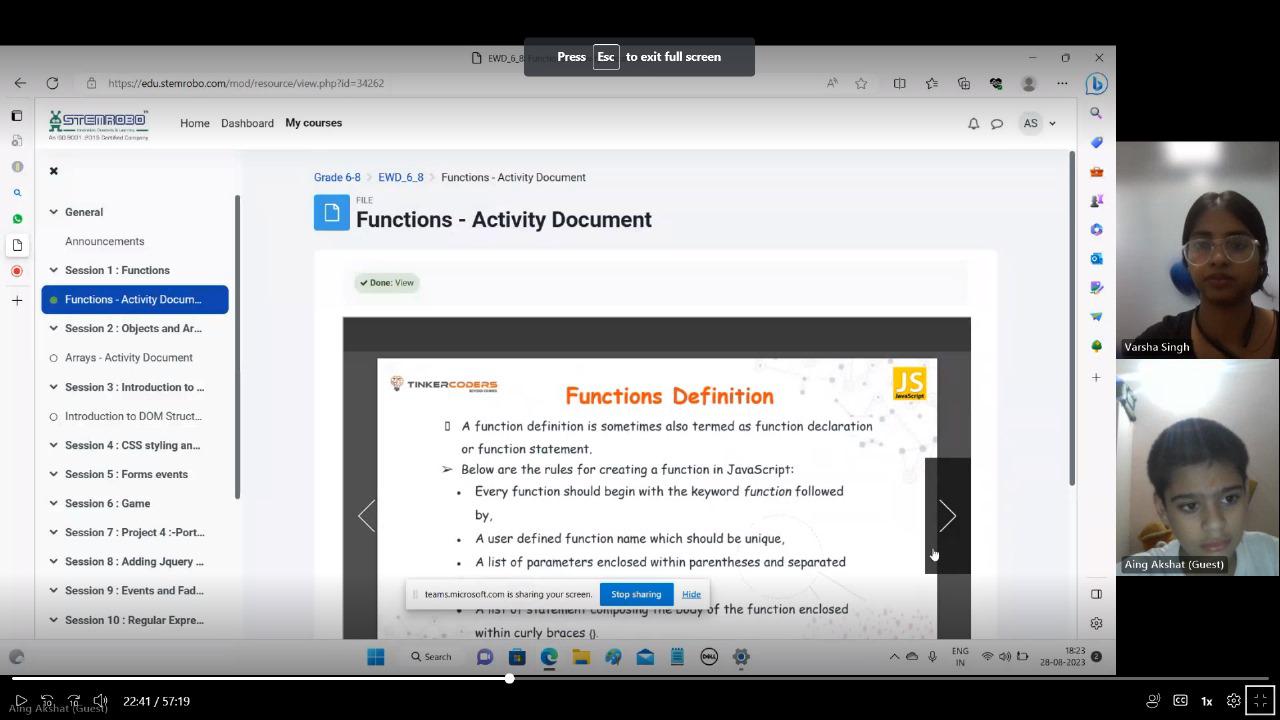Toggle Done: View completion button

pyautogui.click(x=387, y=283)
